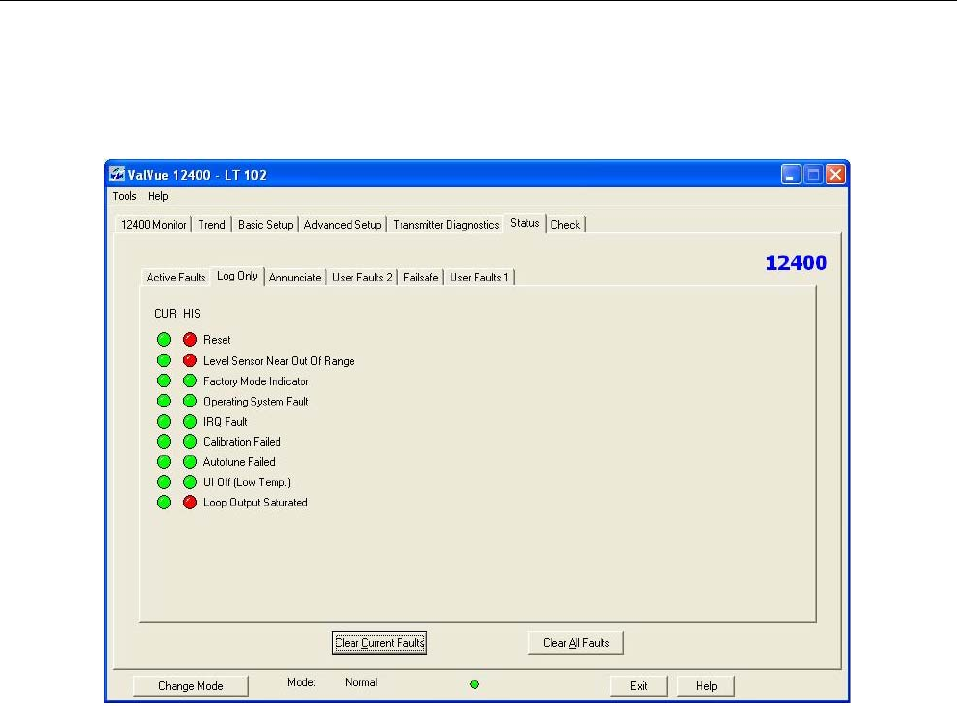Click the Clear Current Faults button
957x706 pixels.
(x=379, y=643)
